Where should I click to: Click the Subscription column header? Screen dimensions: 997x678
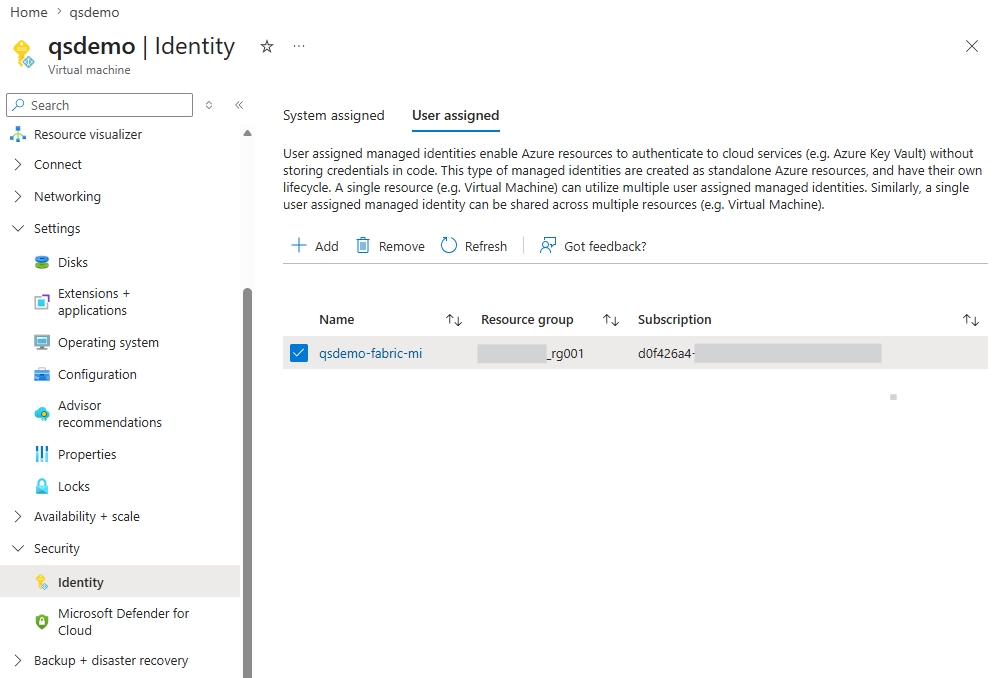[x=675, y=320]
